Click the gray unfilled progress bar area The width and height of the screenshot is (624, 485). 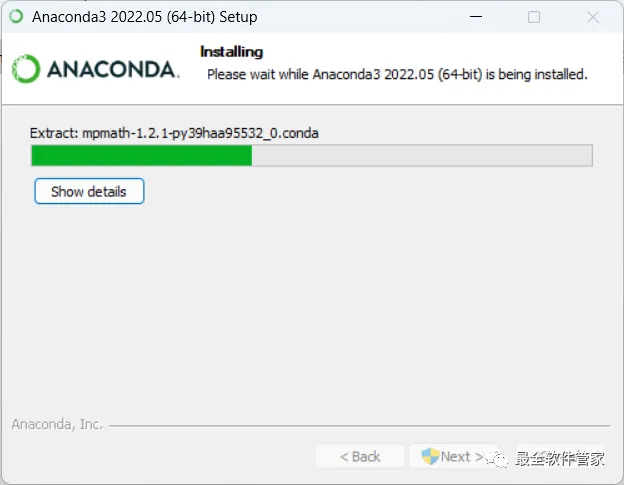422,156
